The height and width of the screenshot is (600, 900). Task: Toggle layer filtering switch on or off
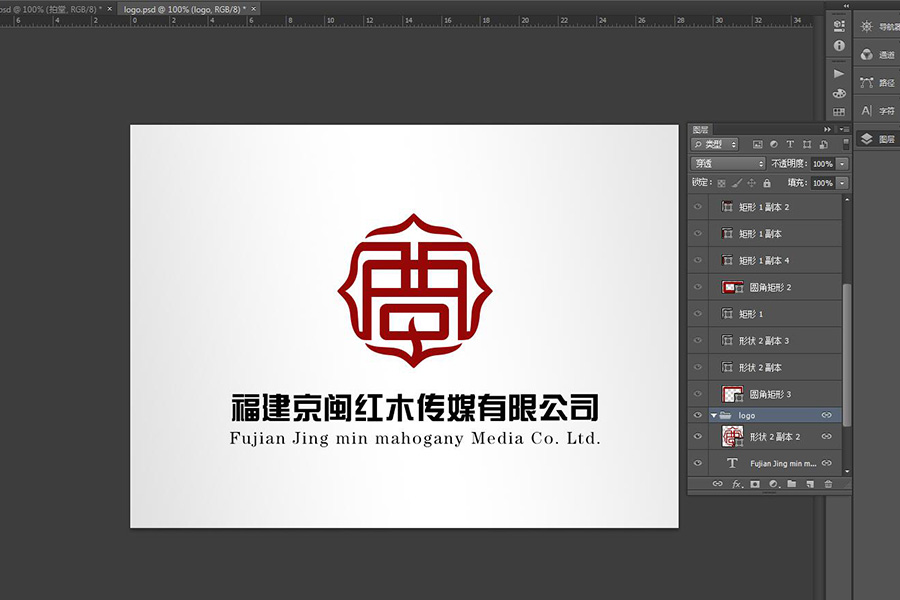pyautogui.click(x=845, y=144)
